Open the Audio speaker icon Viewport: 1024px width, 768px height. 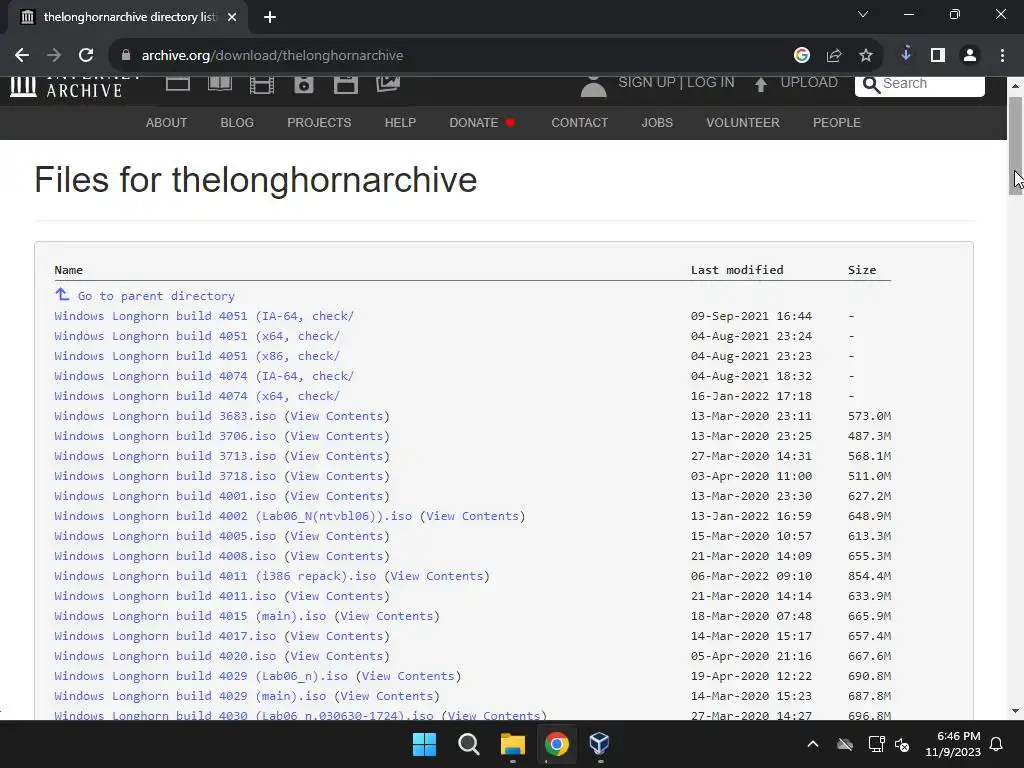click(304, 85)
